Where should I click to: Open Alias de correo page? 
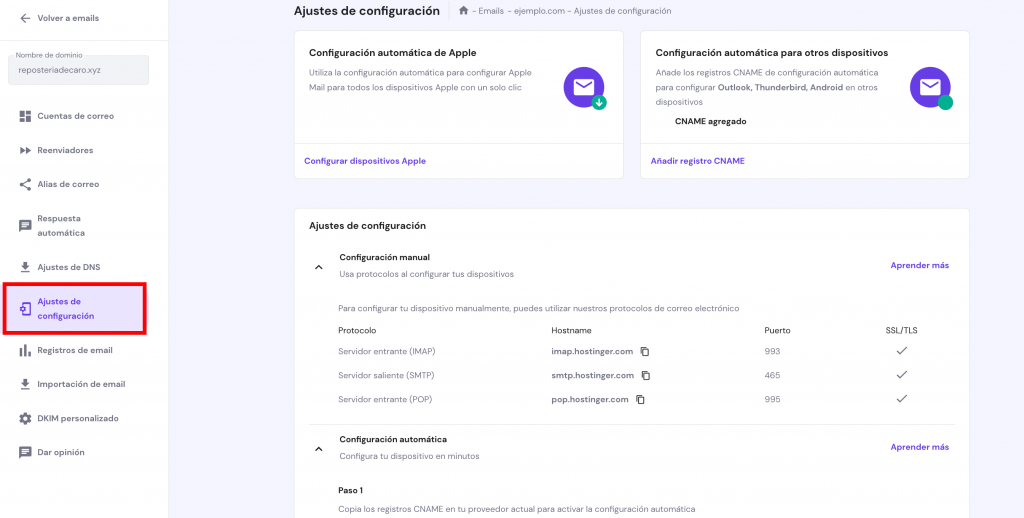coord(68,184)
